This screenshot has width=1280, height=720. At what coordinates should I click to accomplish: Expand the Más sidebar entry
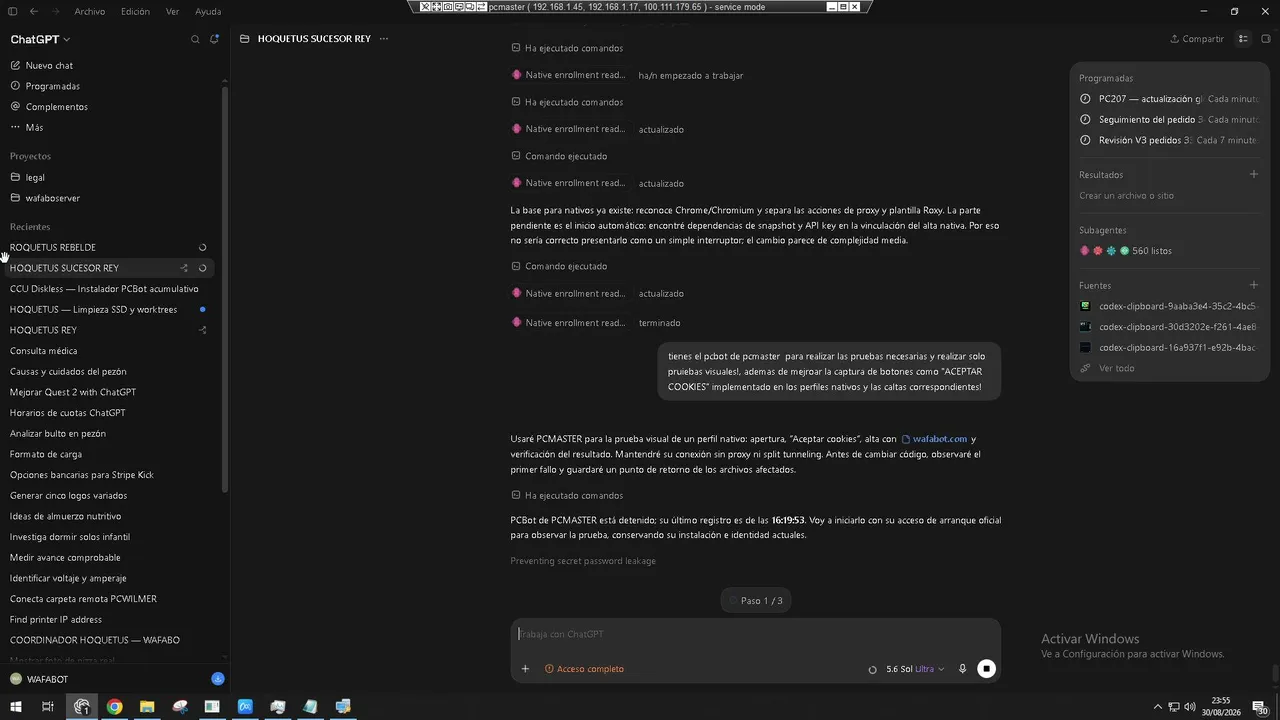tap(27, 128)
